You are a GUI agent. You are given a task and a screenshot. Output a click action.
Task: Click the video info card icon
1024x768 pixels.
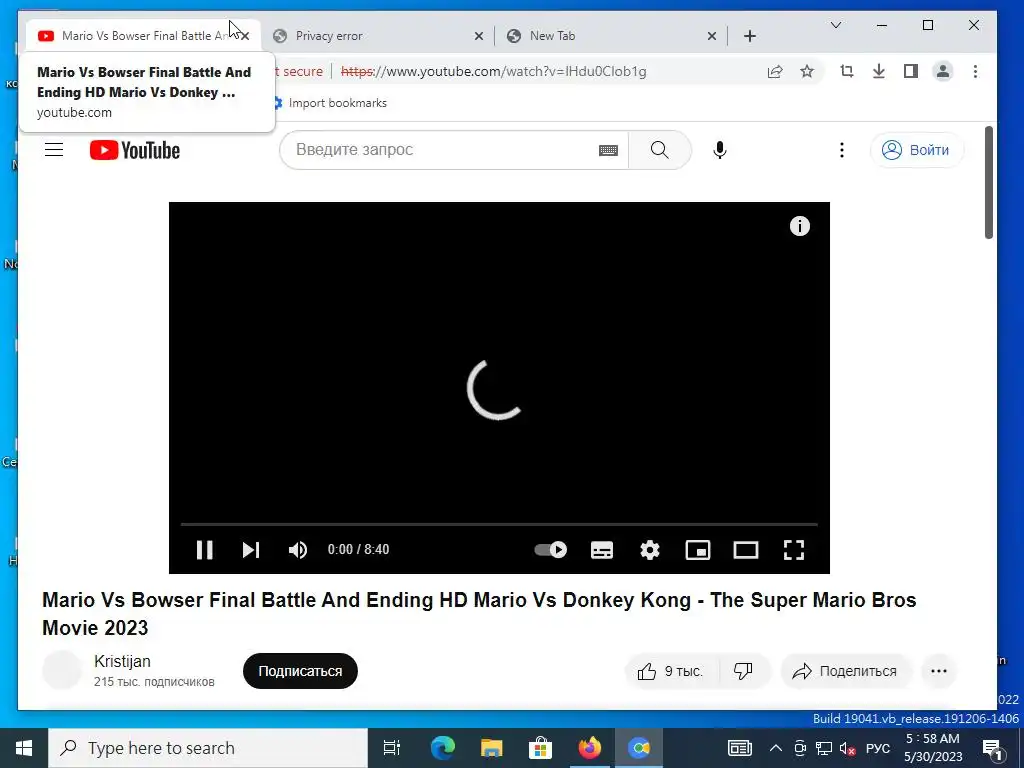point(799,226)
